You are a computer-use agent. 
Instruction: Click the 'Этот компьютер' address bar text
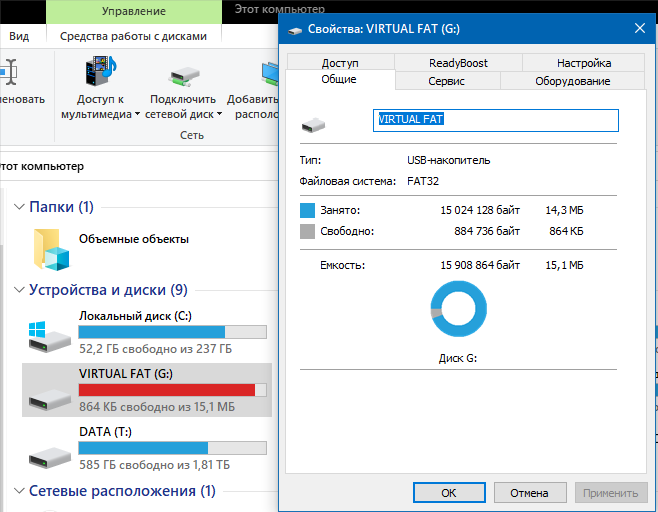click(42, 166)
